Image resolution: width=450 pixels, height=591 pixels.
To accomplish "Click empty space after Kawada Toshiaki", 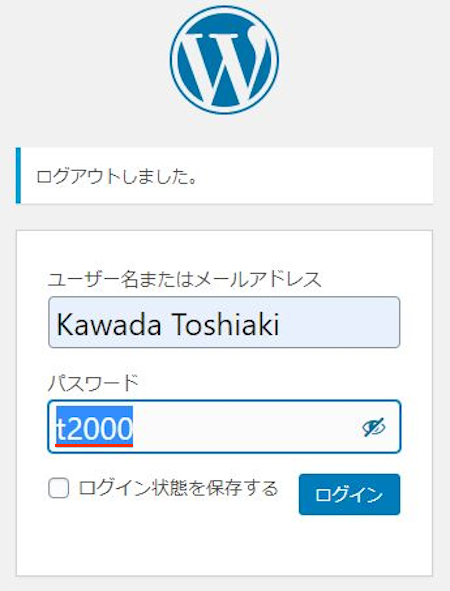I will (339, 323).
